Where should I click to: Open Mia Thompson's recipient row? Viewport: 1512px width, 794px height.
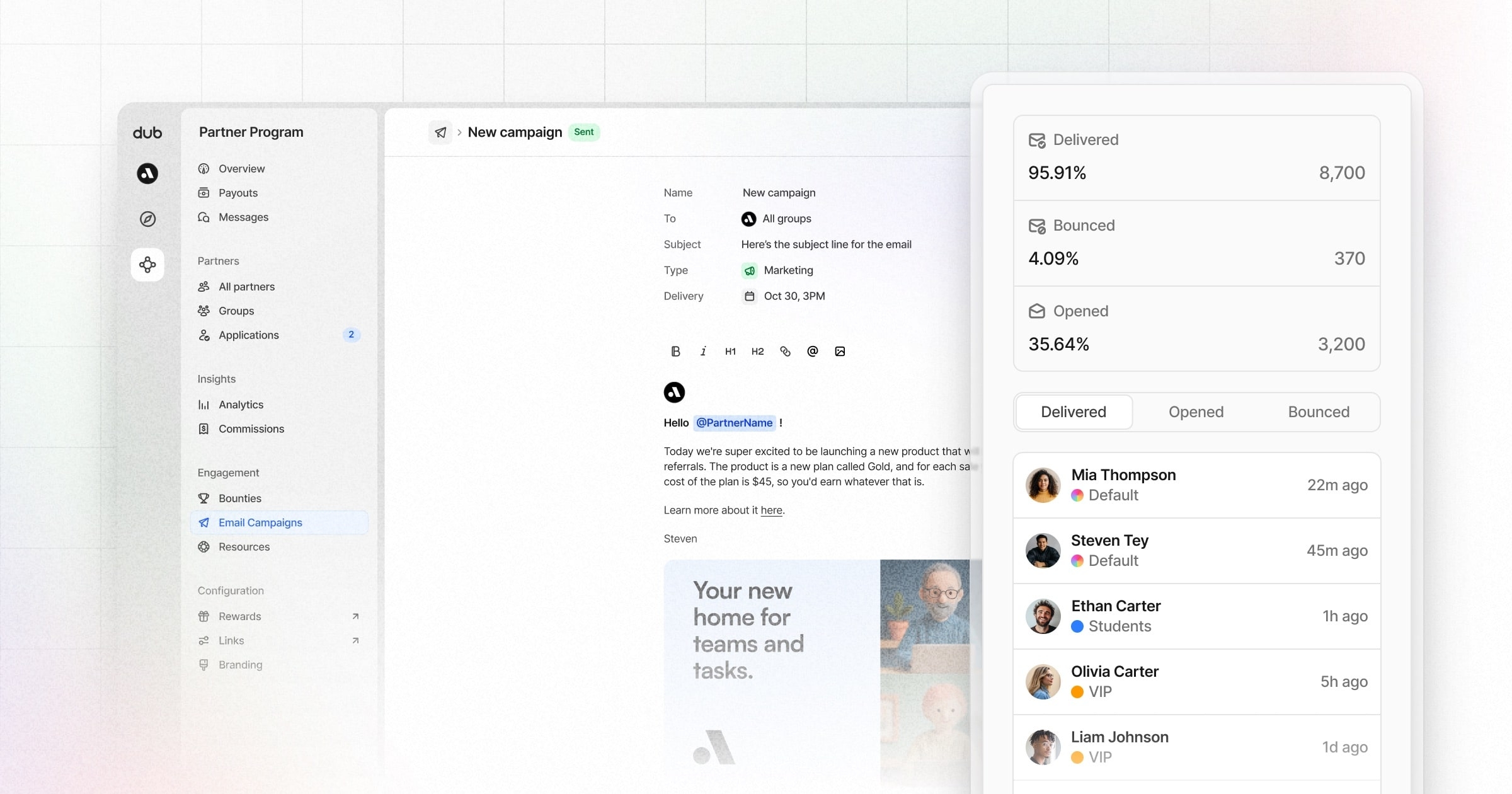pos(1196,485)
